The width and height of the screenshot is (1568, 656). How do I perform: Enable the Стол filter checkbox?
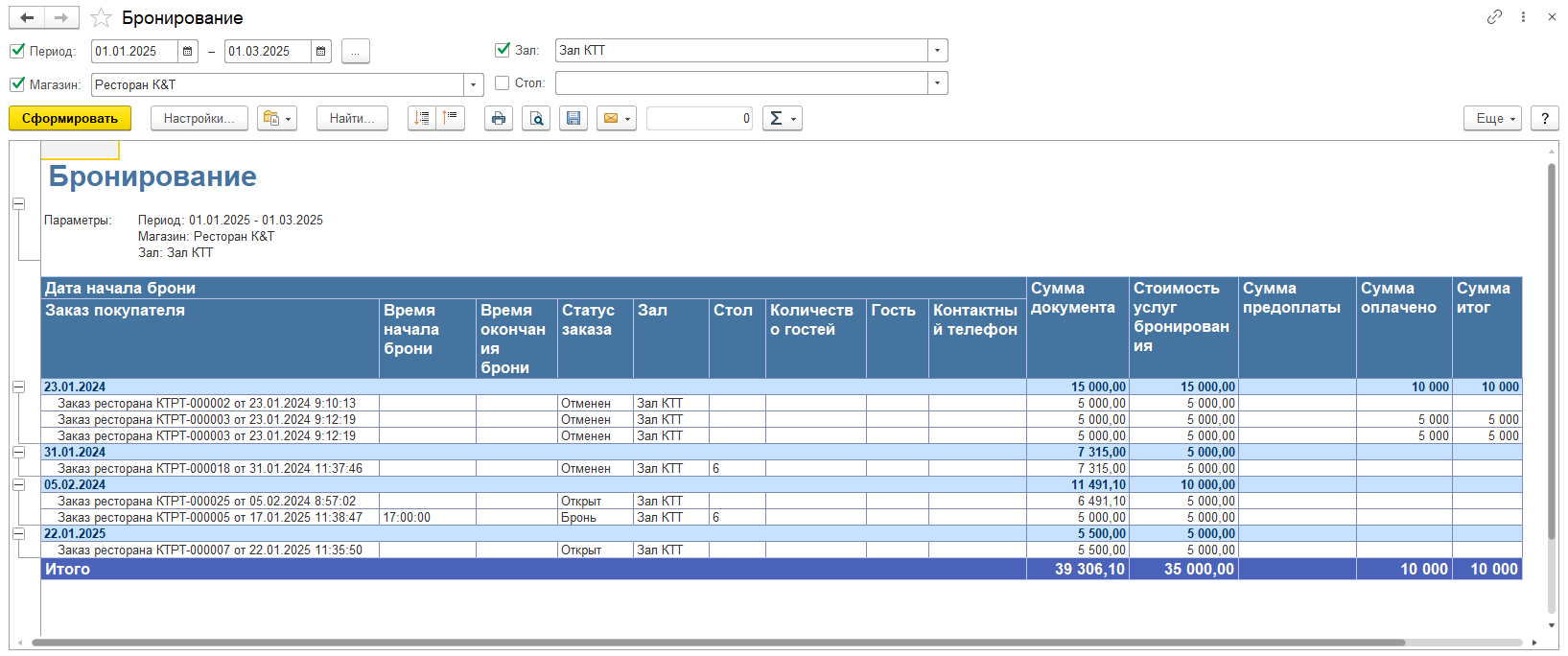pos(503,83)
